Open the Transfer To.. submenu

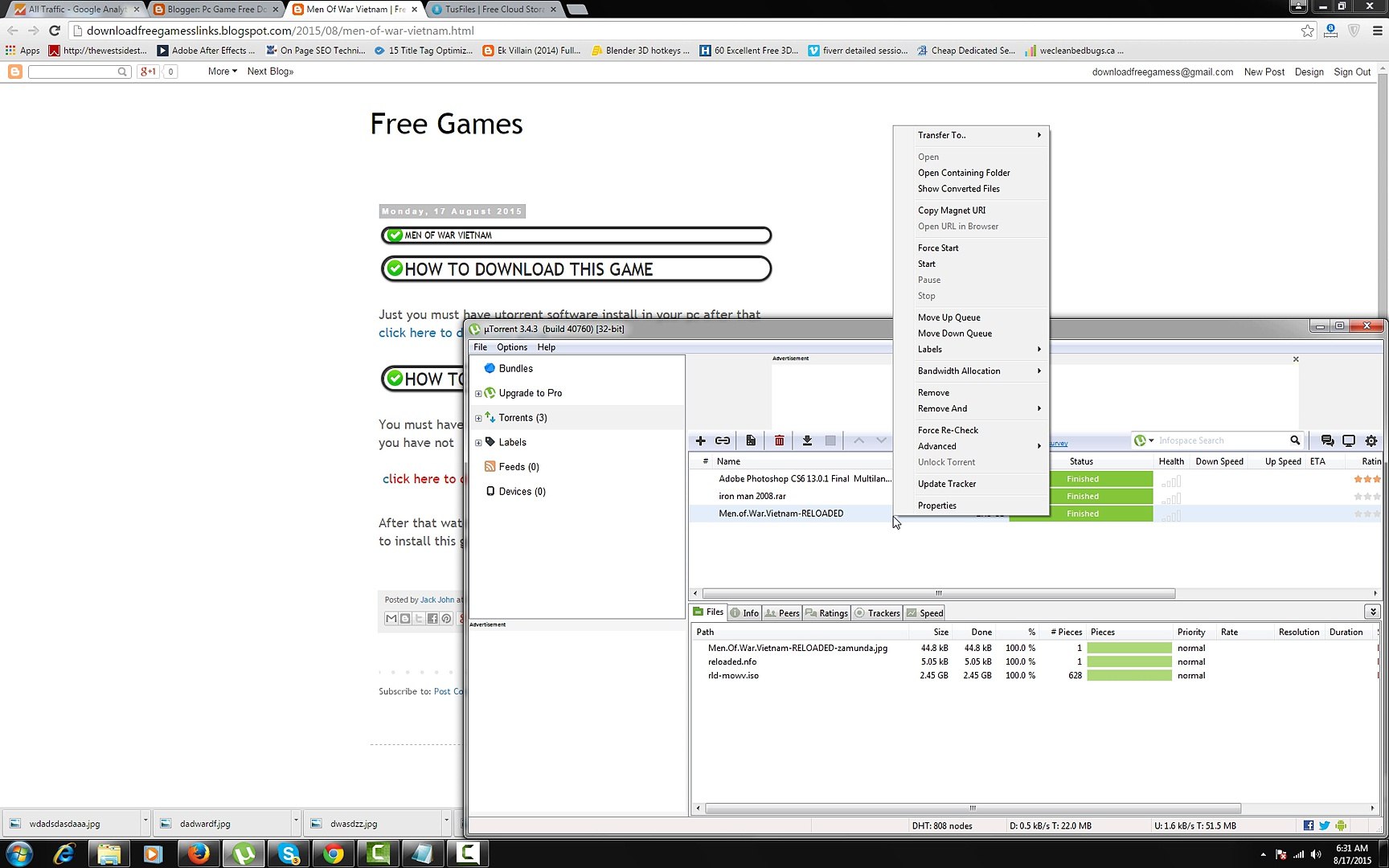coord(971,135)
